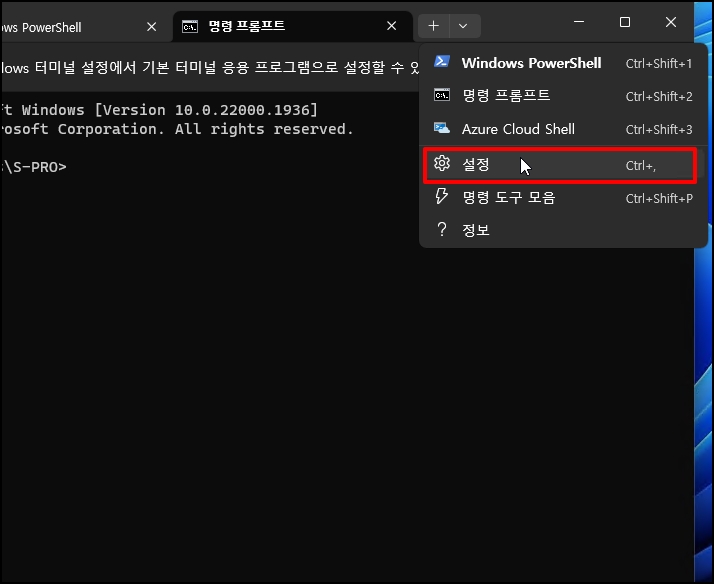The height and width of the screenshot is (584, 714).
Task: Collapse the new tab dropdown chevron
Action: point(464,26)
